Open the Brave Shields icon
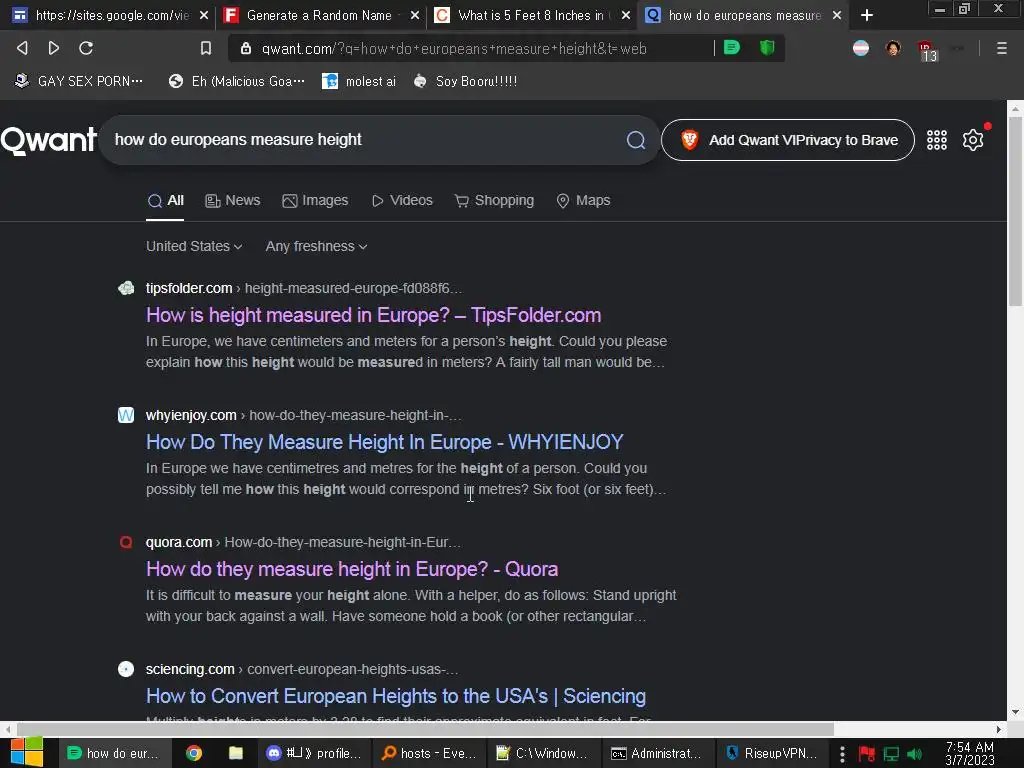The image size is (1024, 768). 767,48
